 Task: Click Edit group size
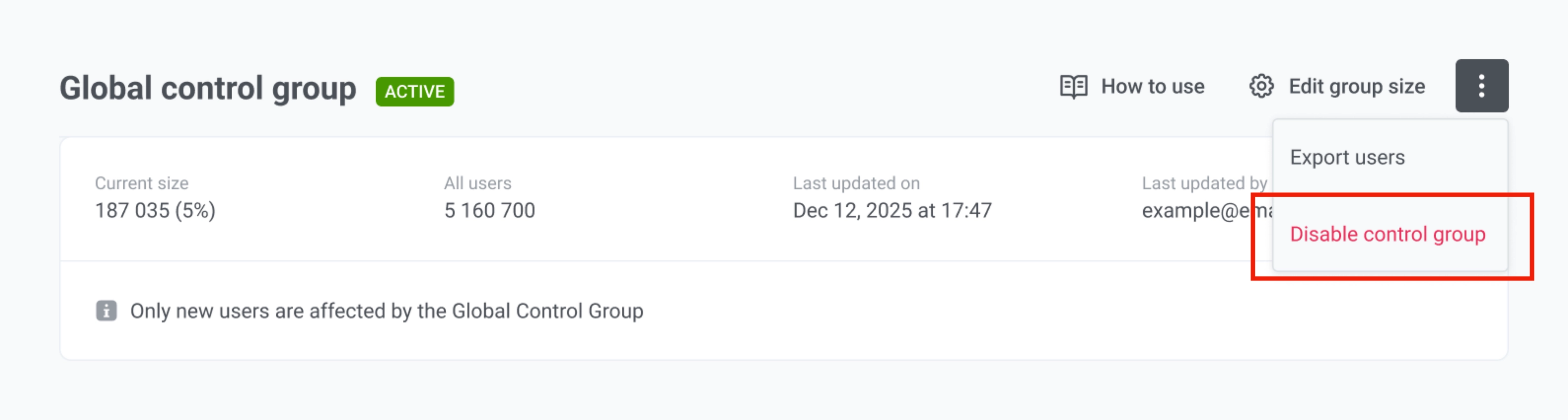[x=1356, y=86]
